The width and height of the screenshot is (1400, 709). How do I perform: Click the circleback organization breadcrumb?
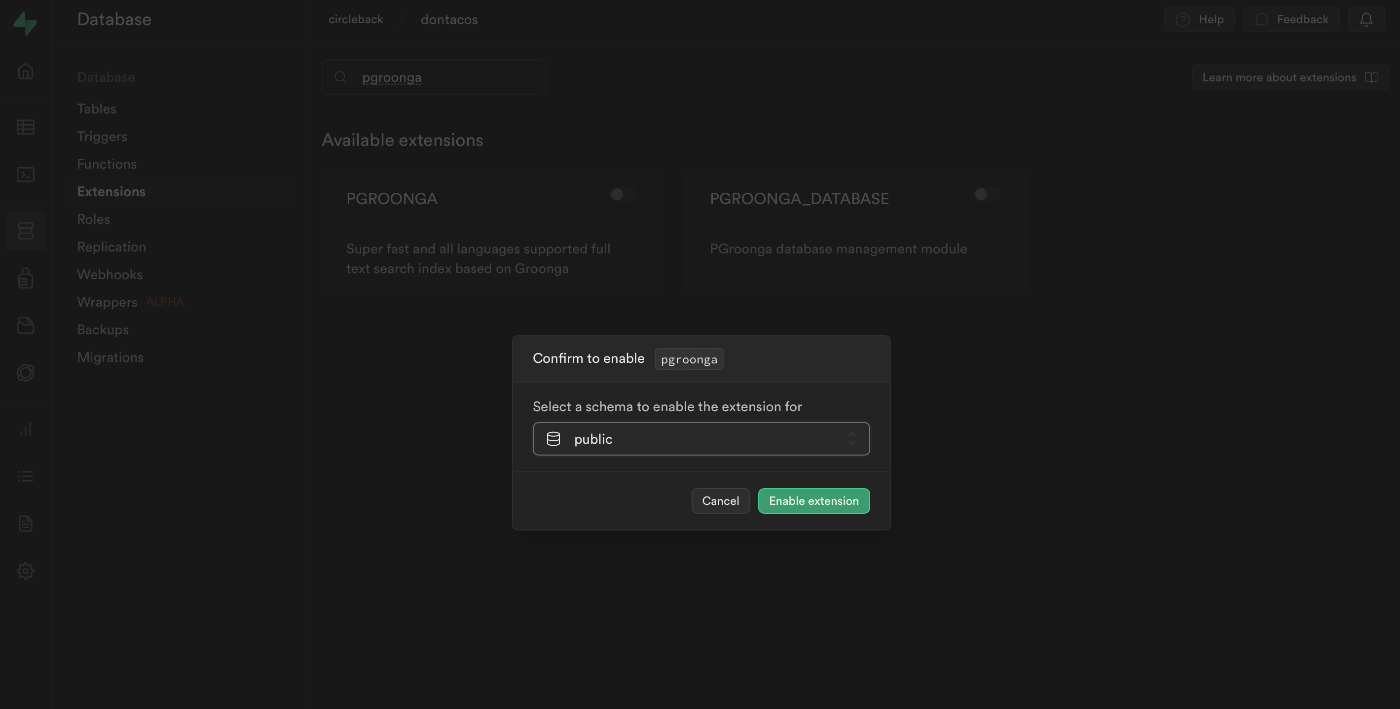pyautogui.click(x=356, y=19)
